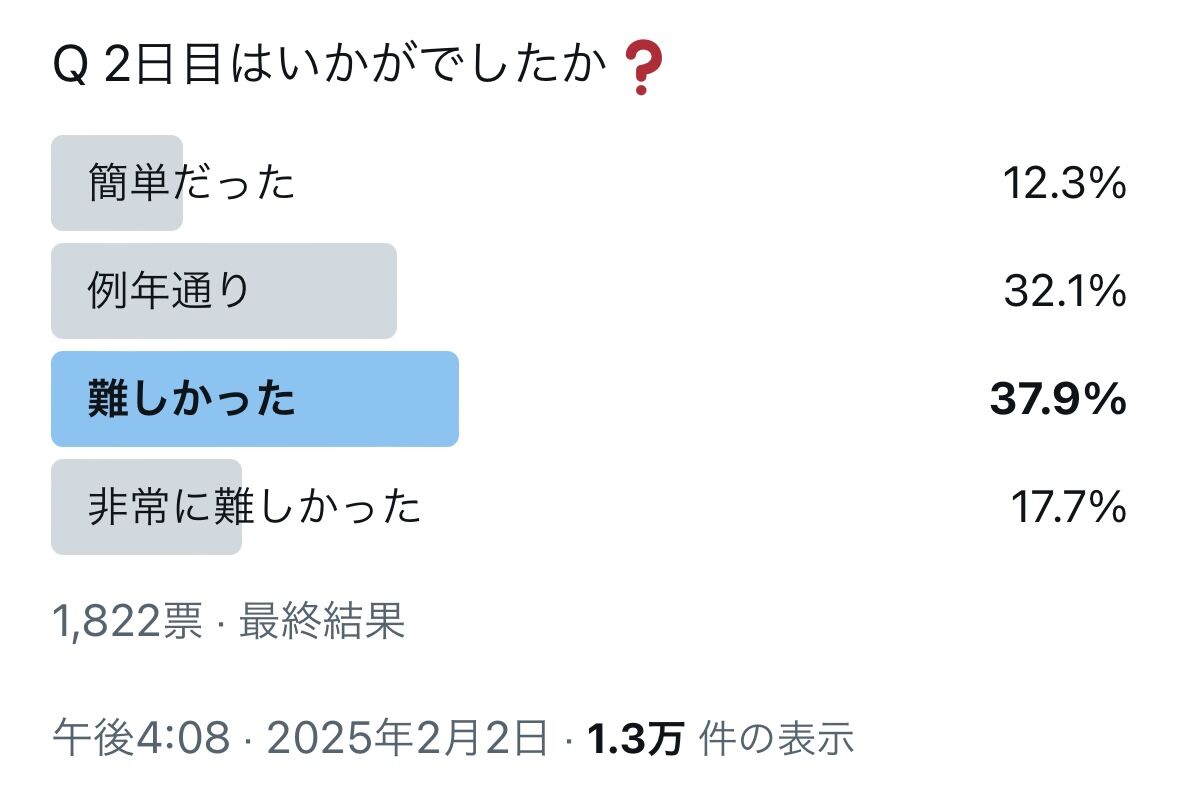This screenshot has width=1179, height=803.
Task: Click the gray bar behind 例年通り
Action: (x=224, y=291)
